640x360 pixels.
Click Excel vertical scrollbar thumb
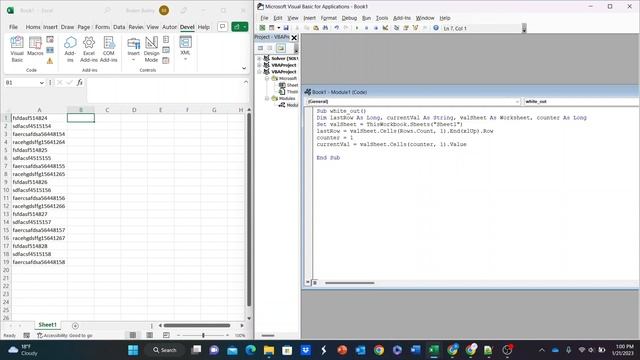tap(249, 210)
